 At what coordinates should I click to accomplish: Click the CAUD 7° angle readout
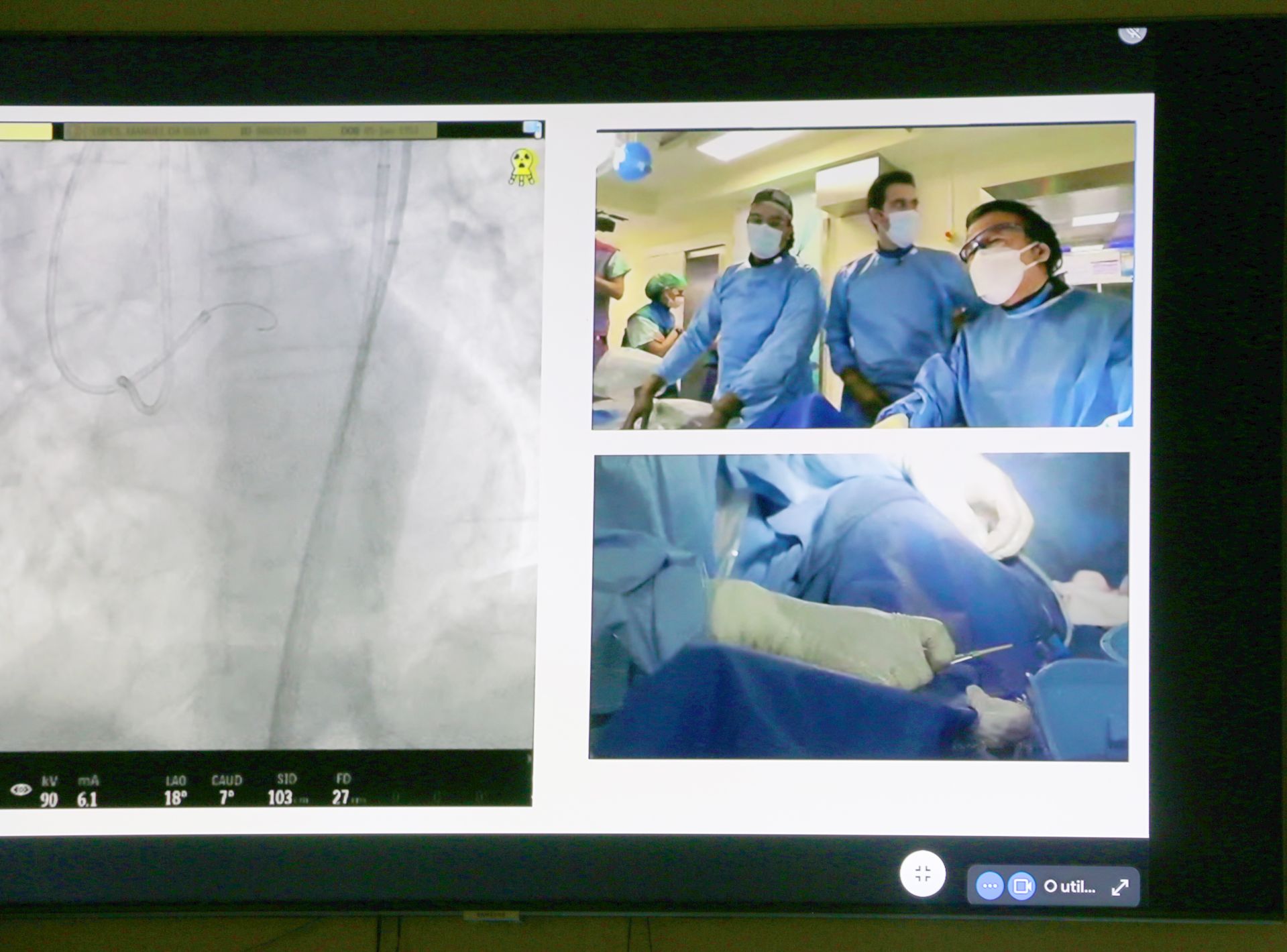pos(227,797)
